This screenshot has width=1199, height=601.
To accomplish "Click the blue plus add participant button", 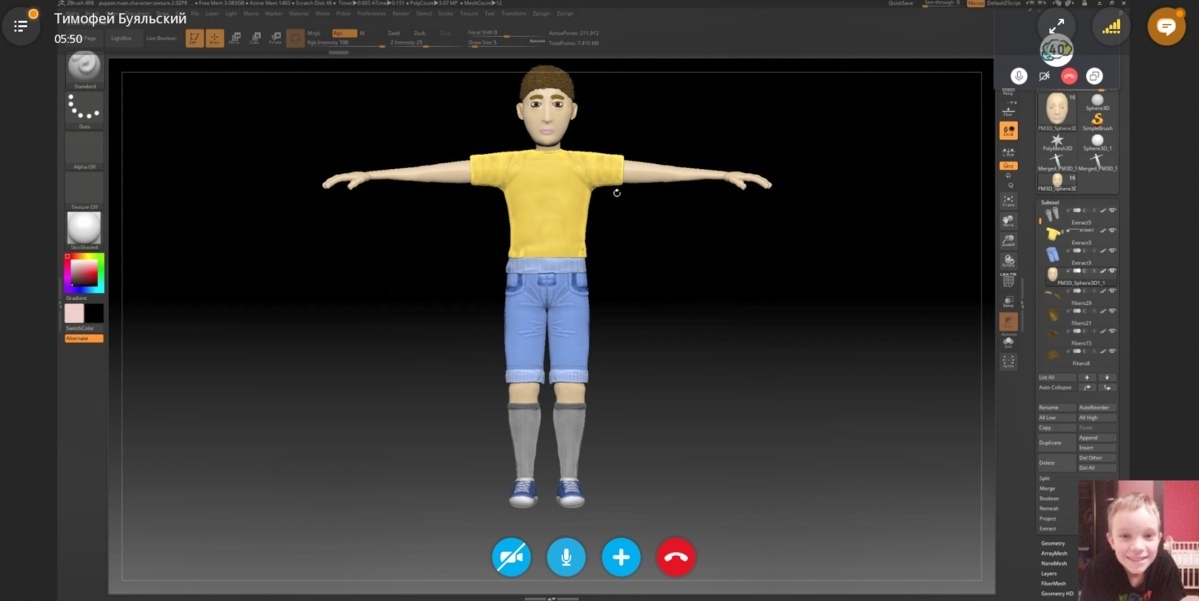I will 621,557.
